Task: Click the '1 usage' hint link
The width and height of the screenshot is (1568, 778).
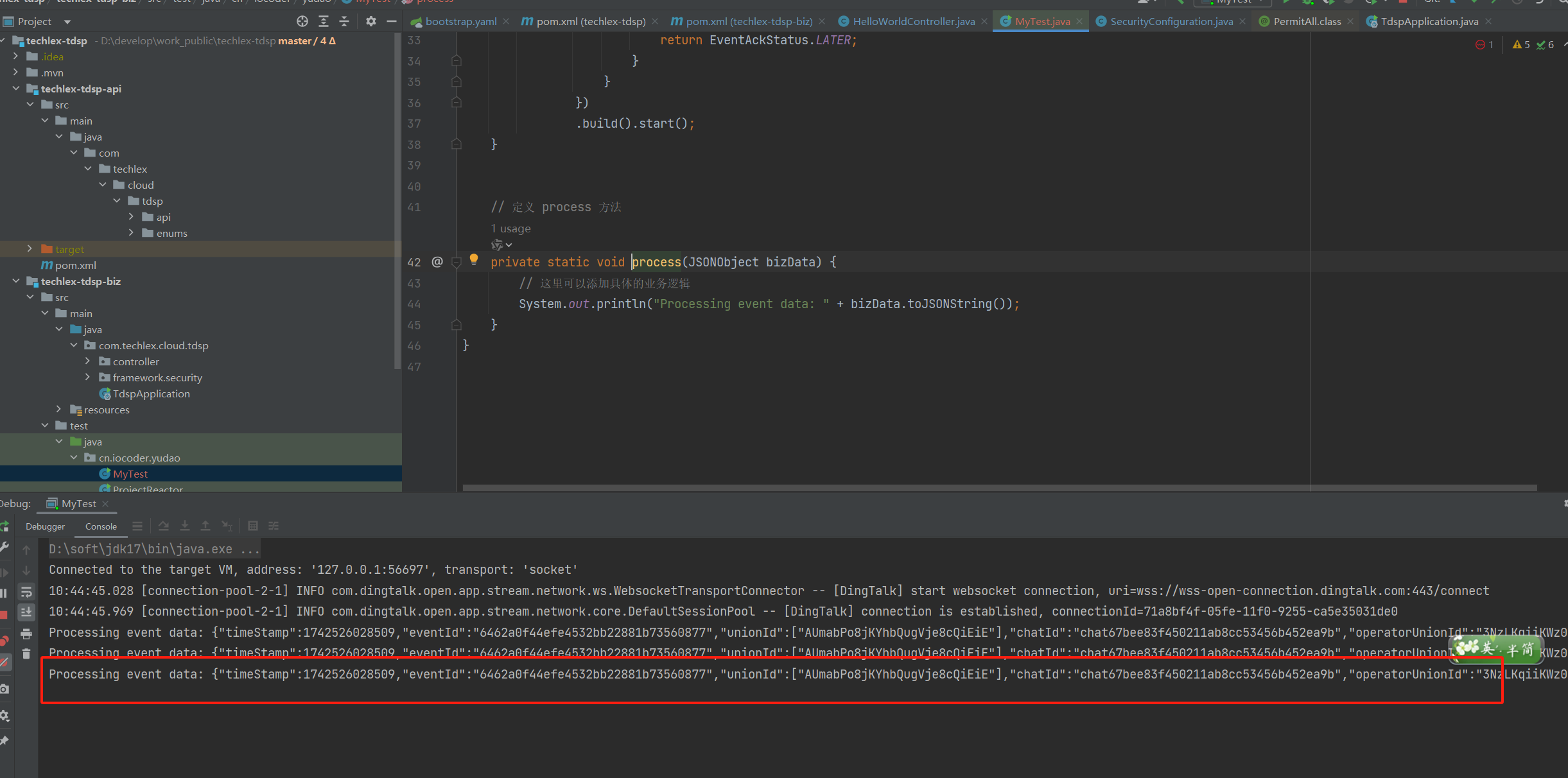Action: [x=510, y=229]
